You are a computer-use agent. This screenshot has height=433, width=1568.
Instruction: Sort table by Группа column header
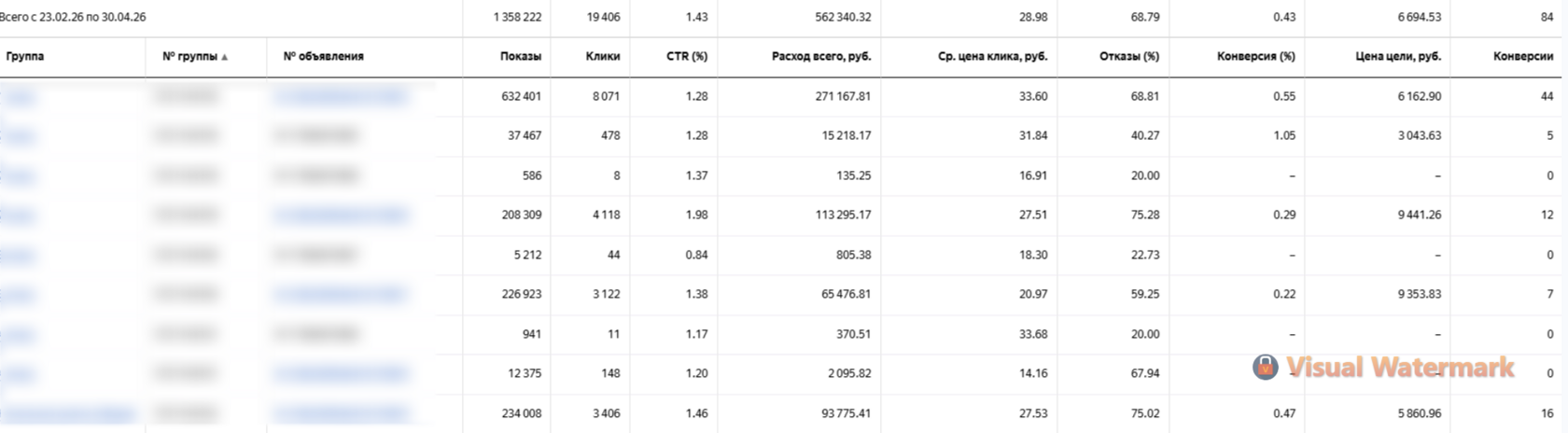(25, 56)
